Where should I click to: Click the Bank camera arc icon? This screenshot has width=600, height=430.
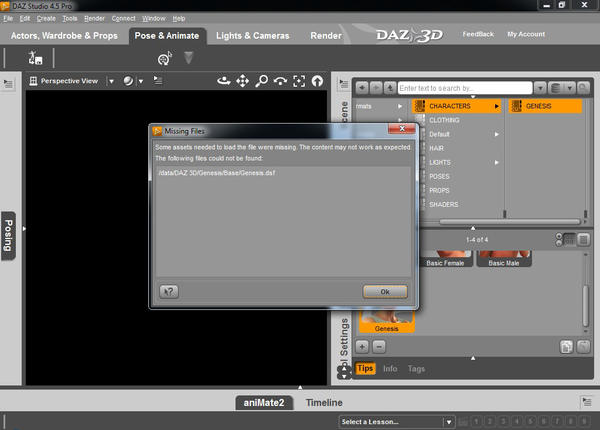pos(280,81)
